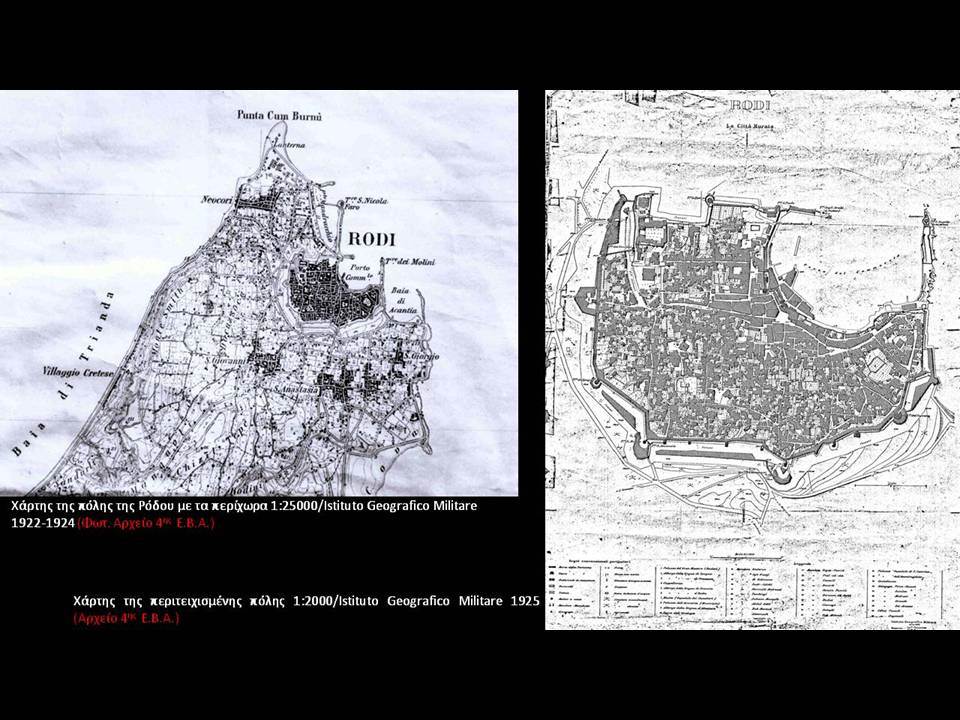Click the Punta Cum Burnù label

(x=279, y=115)
